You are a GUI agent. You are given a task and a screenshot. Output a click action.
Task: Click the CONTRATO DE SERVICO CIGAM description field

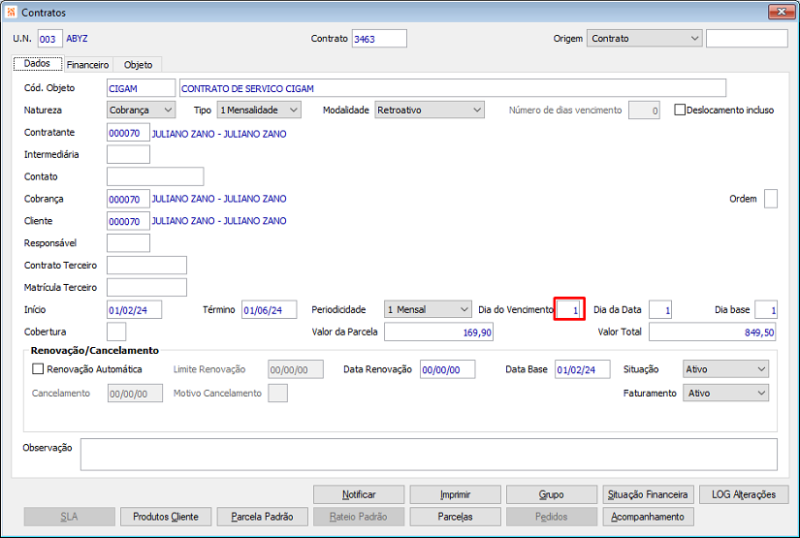pos(453,88)
